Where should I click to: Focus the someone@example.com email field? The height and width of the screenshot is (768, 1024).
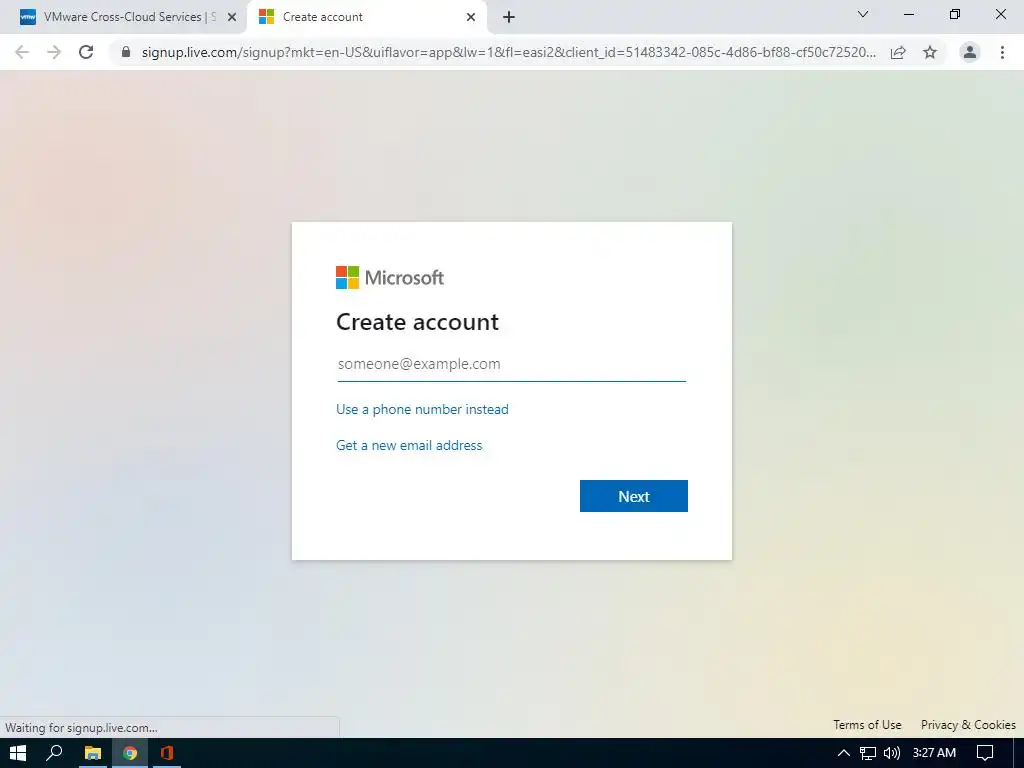click(x=511, y=364)
